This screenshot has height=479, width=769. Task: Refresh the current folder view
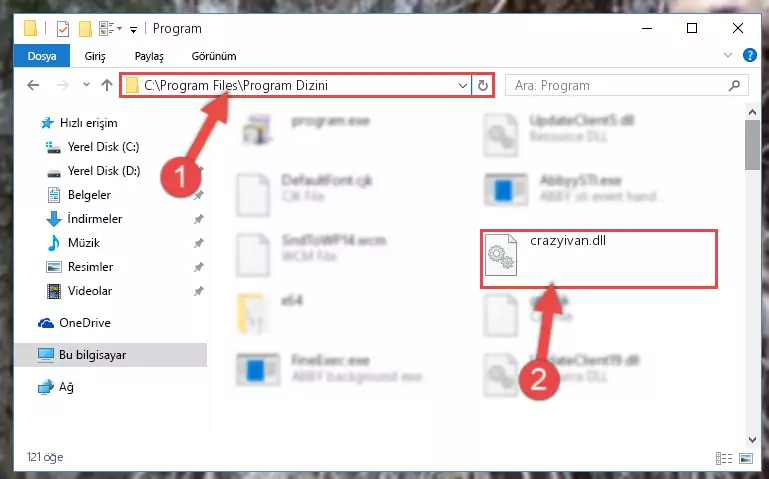(483, 85)
